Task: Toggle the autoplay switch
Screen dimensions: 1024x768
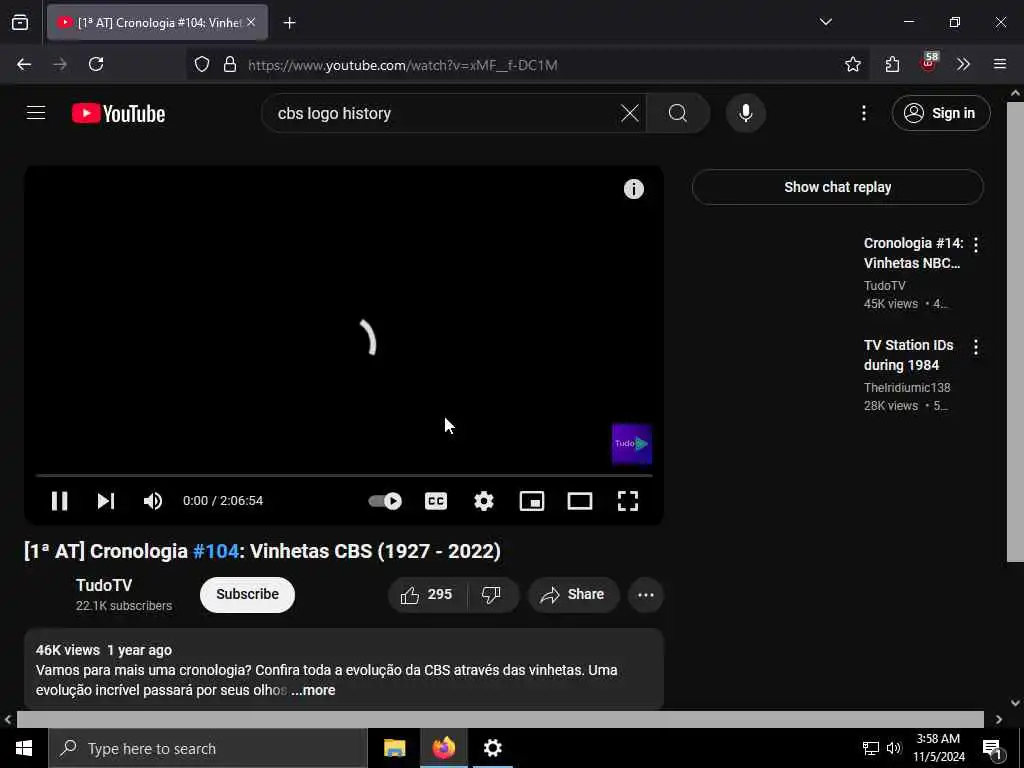Action: [385, 501]
